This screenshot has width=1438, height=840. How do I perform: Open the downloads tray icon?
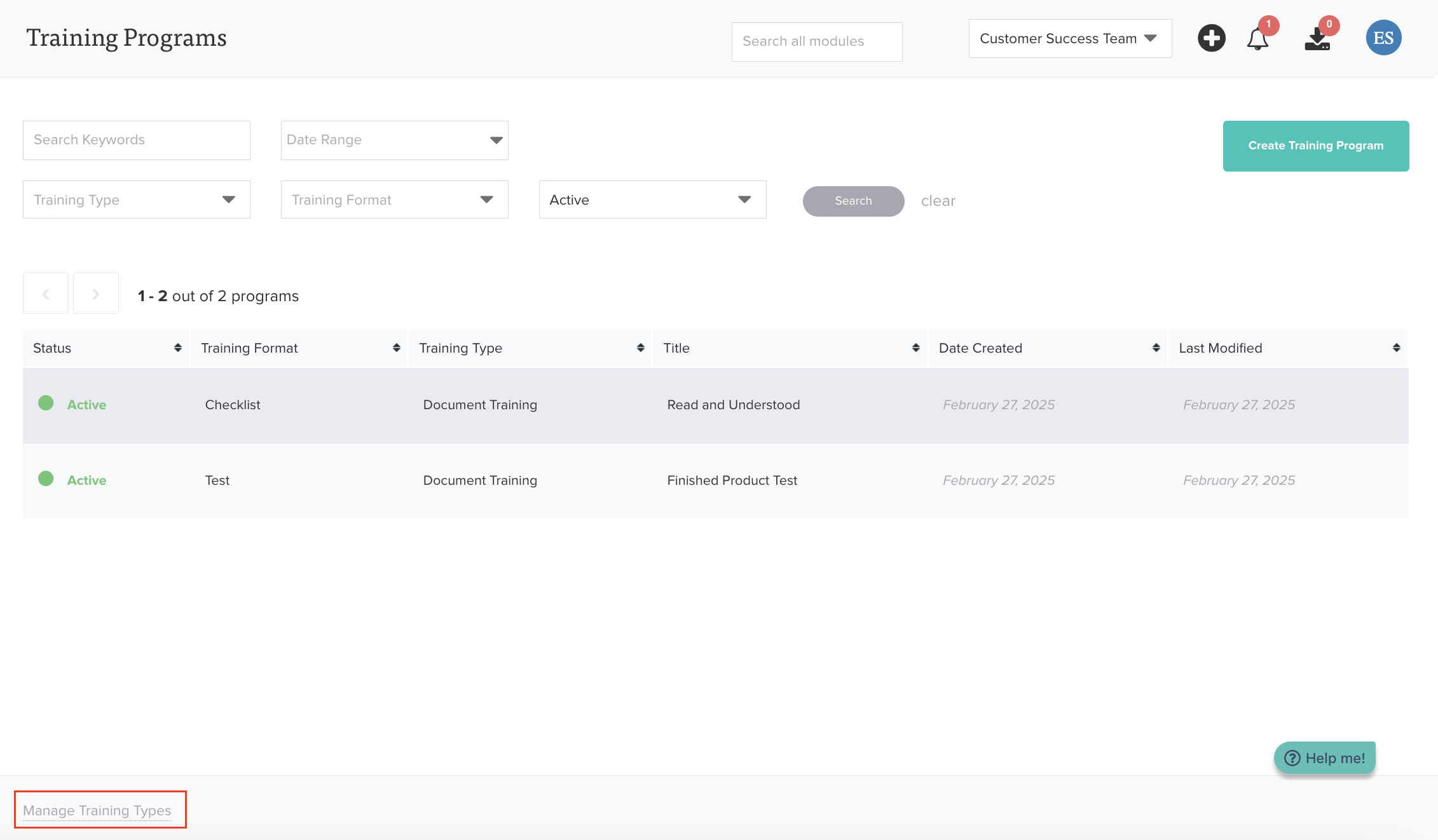[1317, 39]
